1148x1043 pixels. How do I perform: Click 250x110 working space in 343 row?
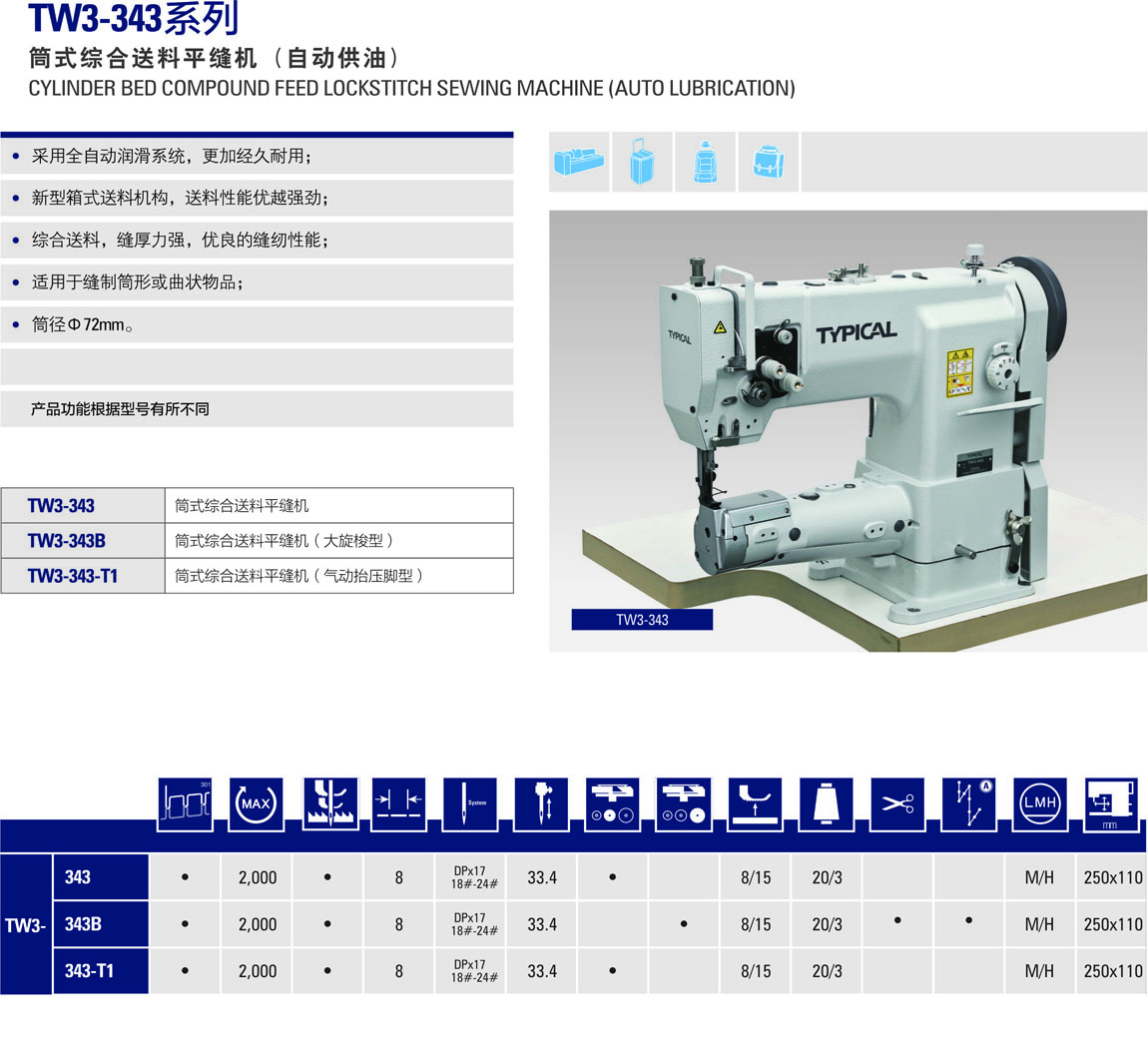(x=1113, y=877)
